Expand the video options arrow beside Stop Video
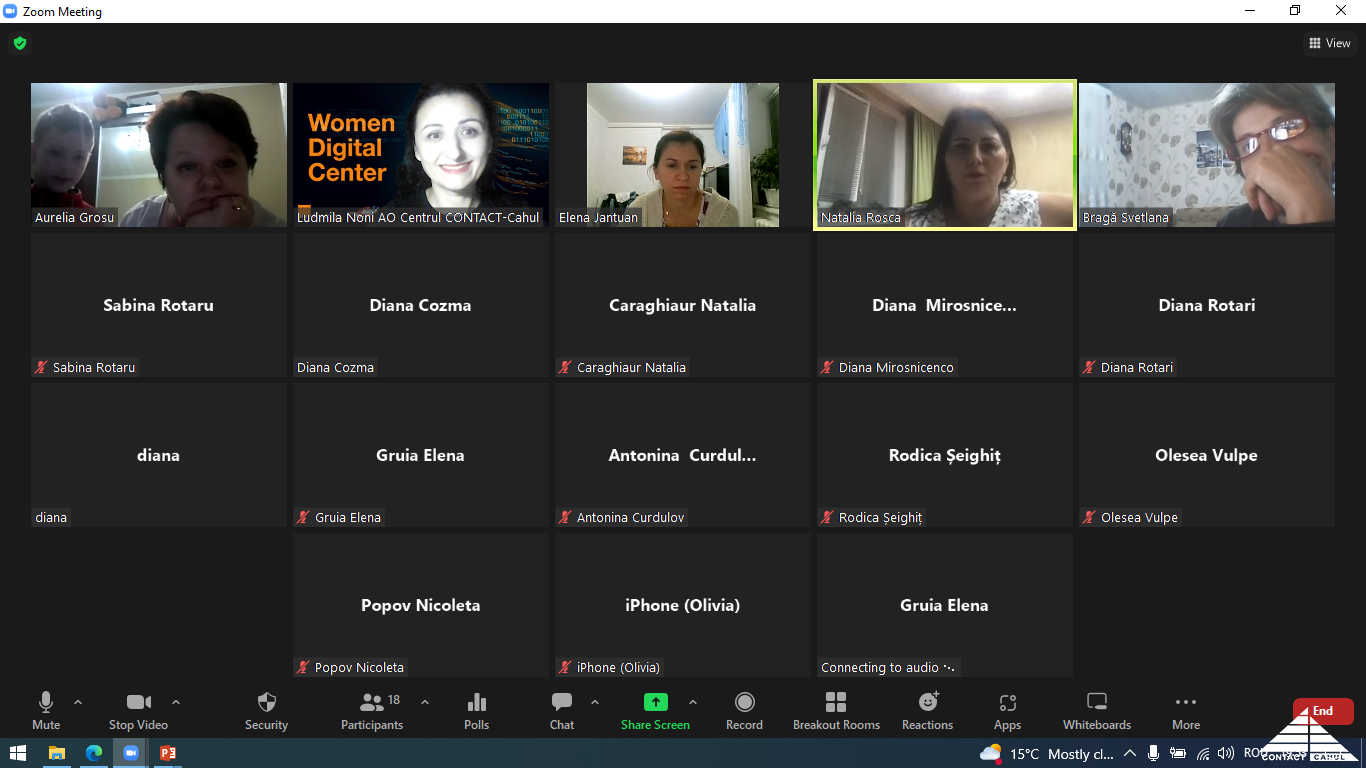 tap(176, 702)
